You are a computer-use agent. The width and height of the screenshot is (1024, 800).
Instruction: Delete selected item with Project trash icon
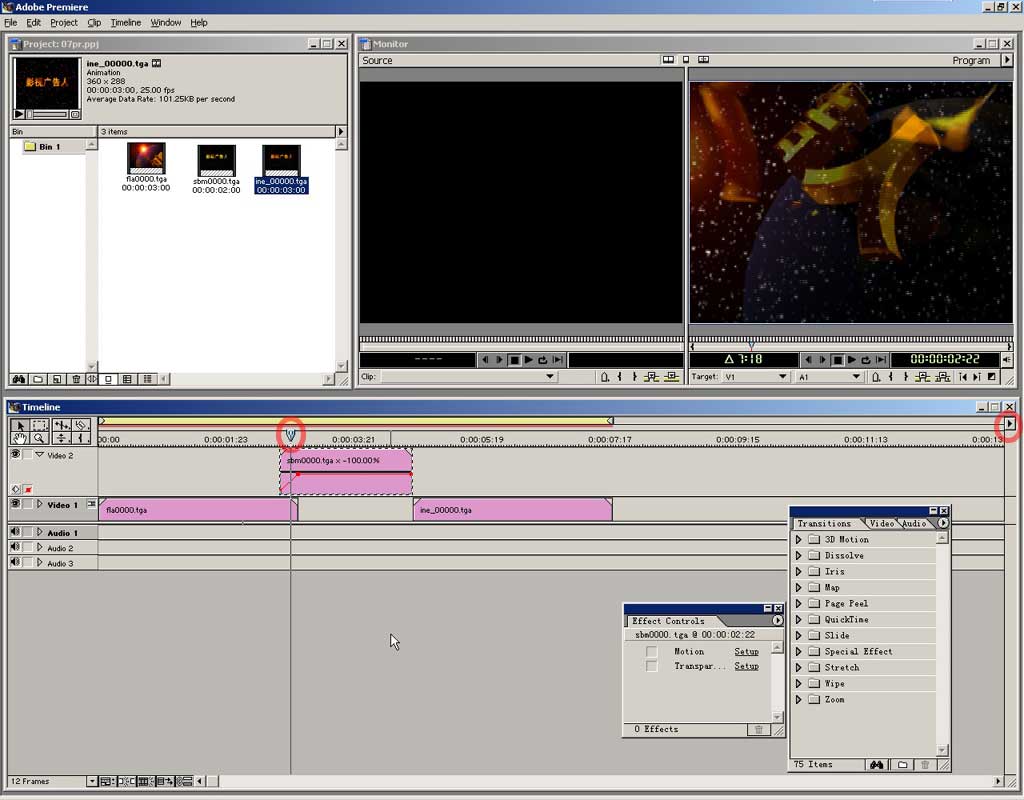pos(76,379)
